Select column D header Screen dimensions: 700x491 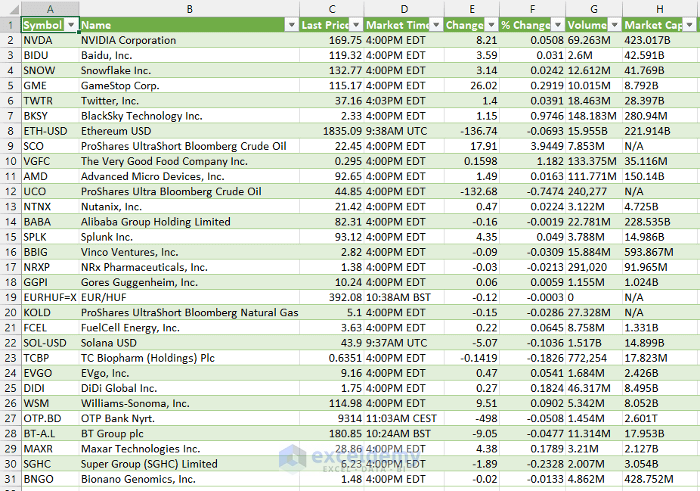[404, 9]
